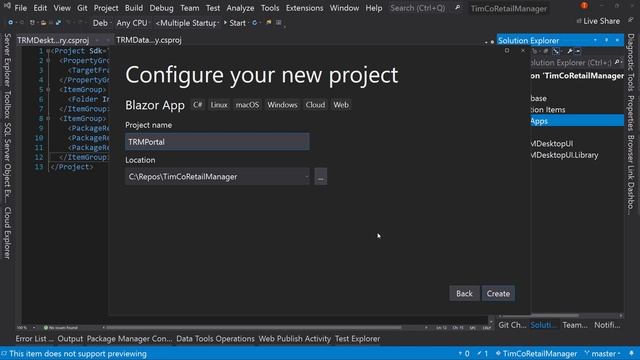Switch to the Git Changes tab
Viewport: 640px width, 360px height.
pos(512,325)
